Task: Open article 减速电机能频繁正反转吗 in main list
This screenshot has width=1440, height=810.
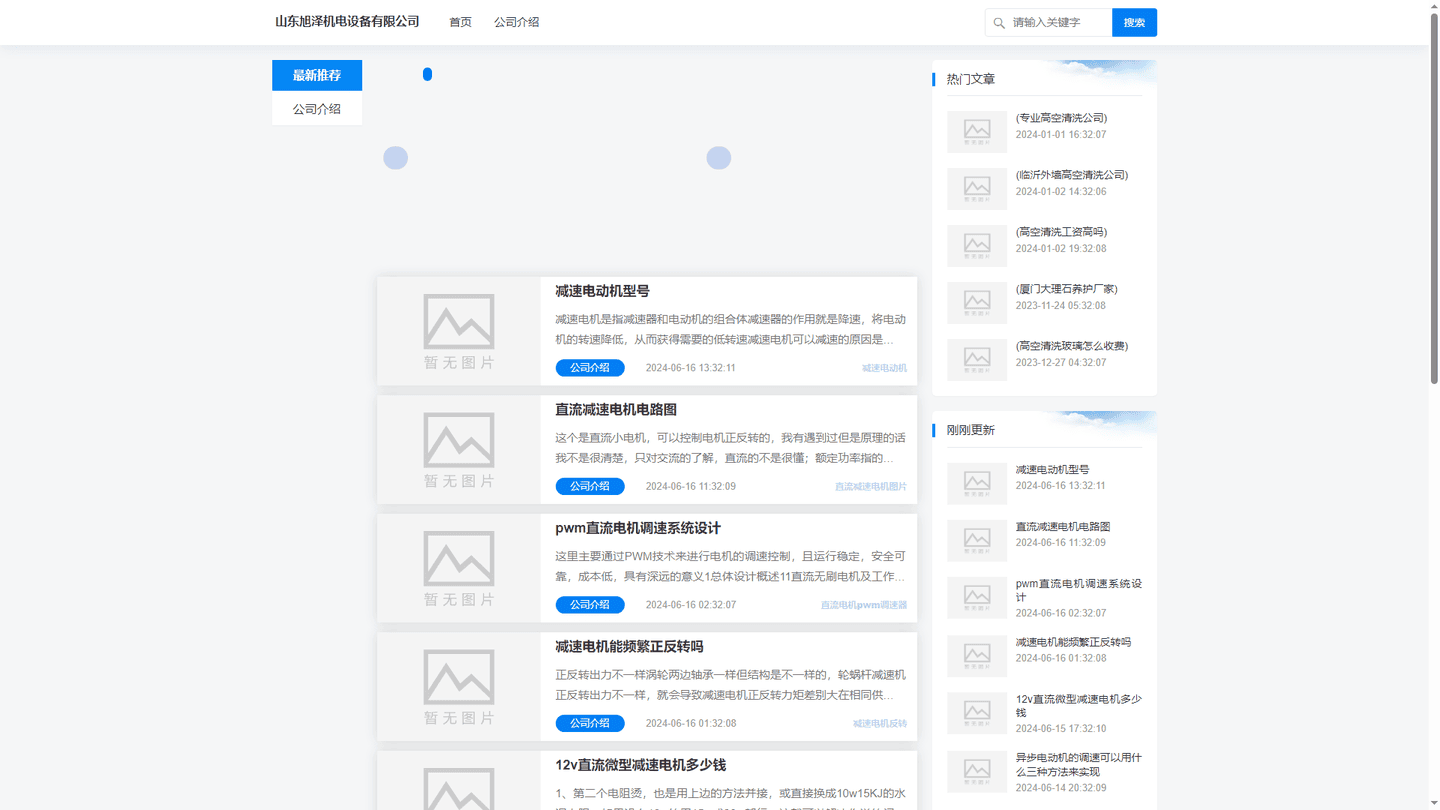Action: 629,647
